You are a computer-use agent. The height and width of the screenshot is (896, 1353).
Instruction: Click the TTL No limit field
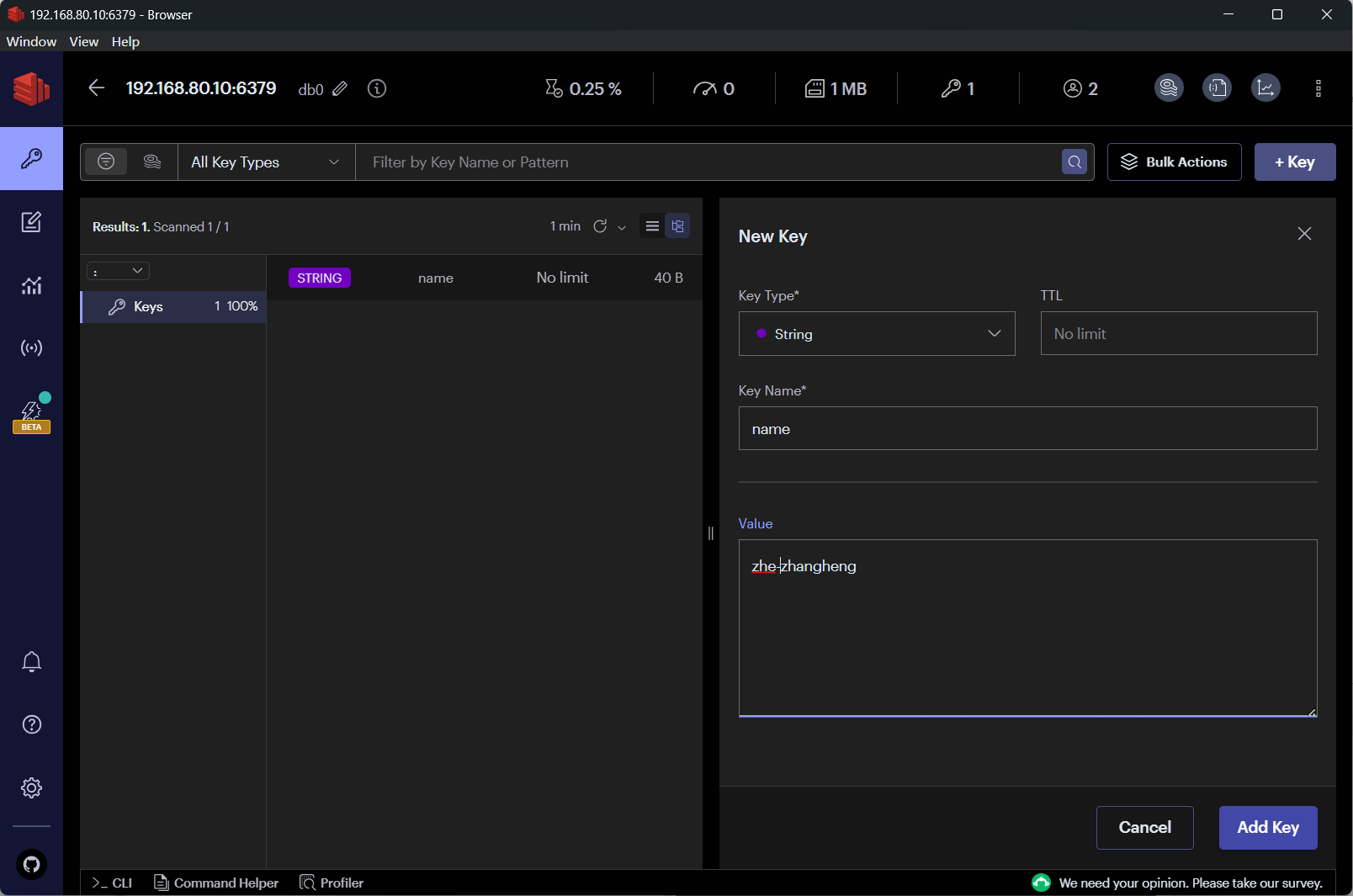[1178, 334]
